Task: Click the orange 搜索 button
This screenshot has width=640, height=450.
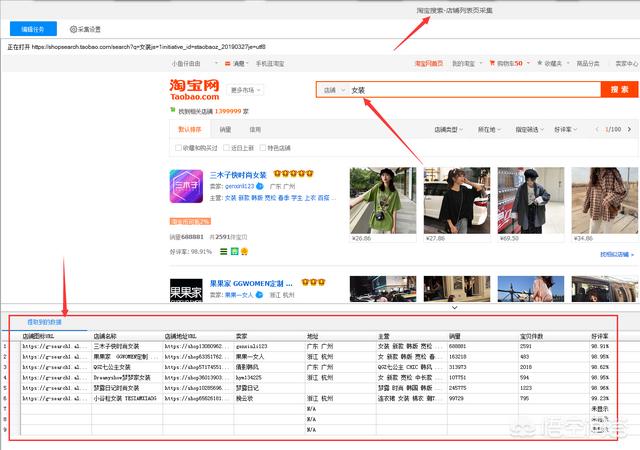Action: tap(619, 89)
